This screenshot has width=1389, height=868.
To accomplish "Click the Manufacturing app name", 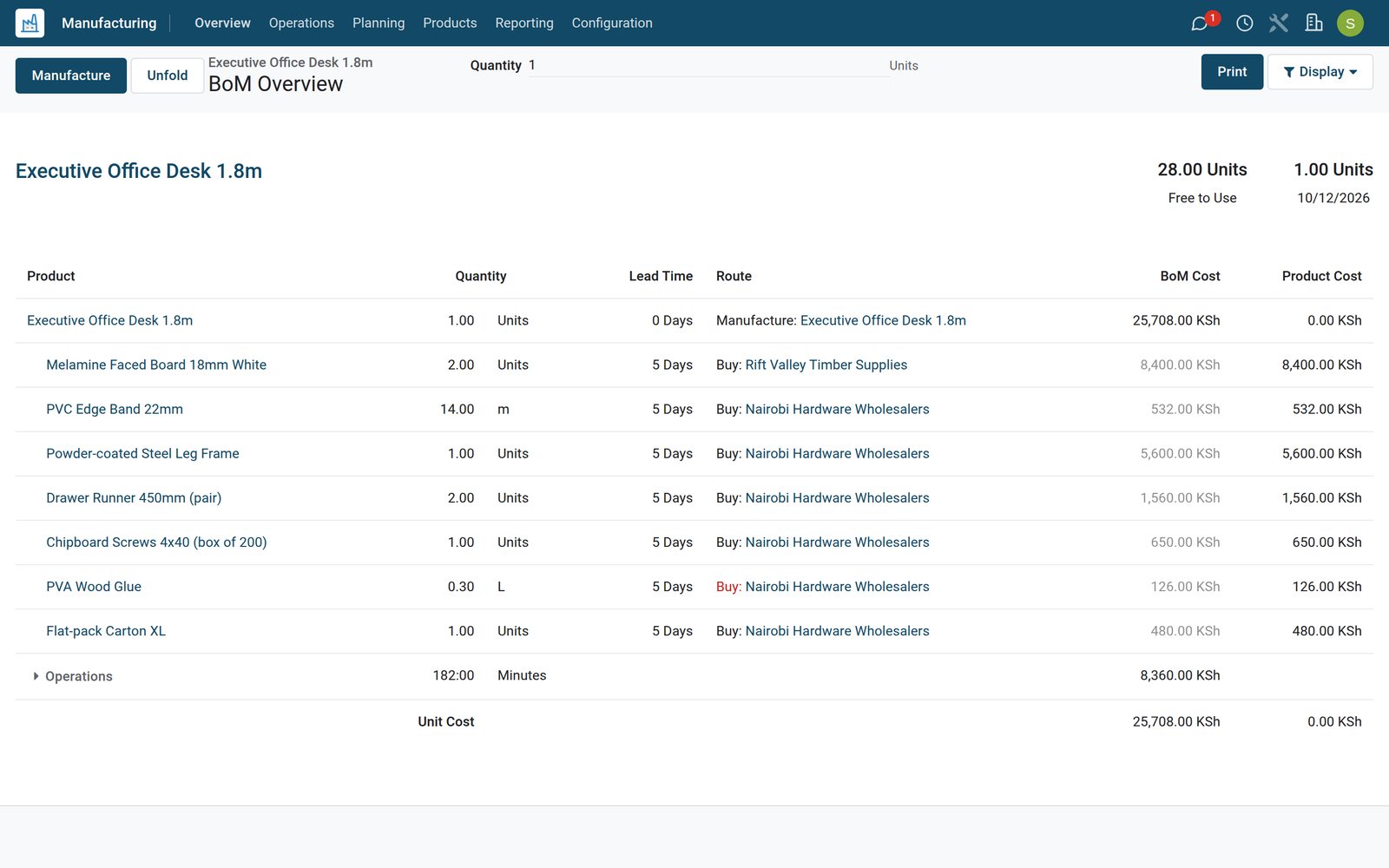I will click(109, 23).
